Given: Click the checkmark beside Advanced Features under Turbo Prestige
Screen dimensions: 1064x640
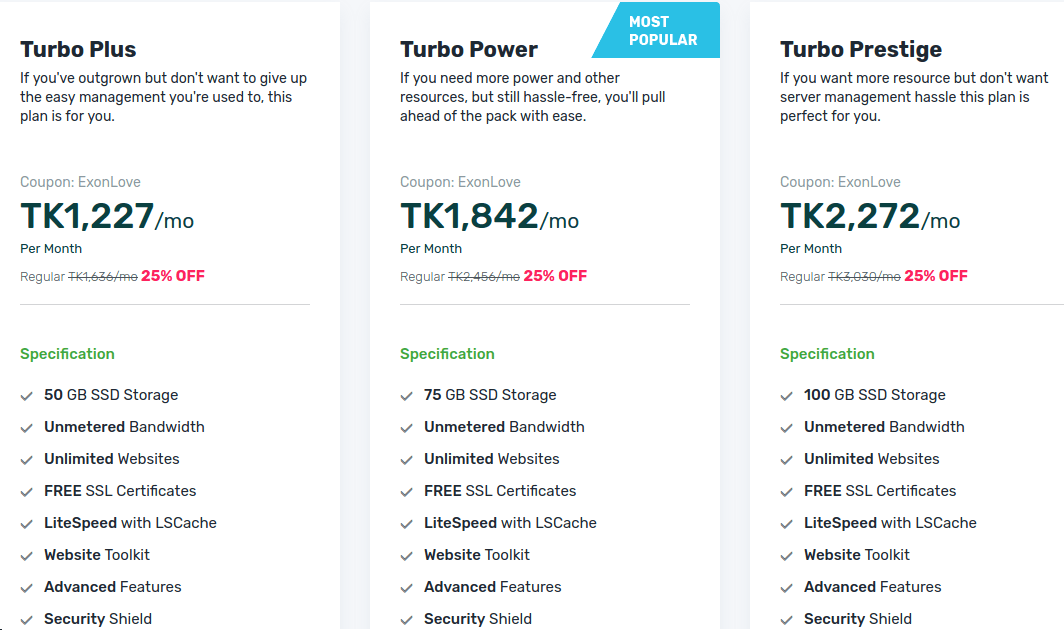Looking at the screenshot, I should pyautogui.click(x=787, y=587).
